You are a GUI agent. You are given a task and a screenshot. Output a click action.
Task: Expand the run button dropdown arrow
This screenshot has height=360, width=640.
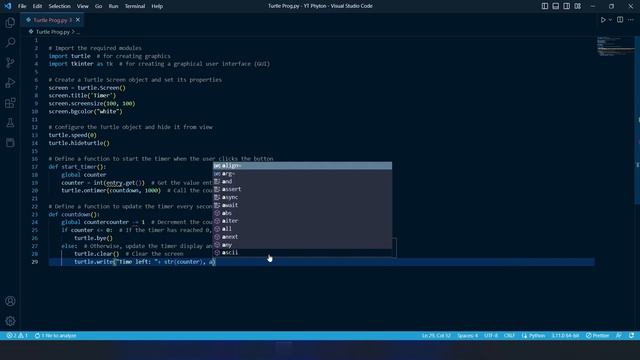click(x=610, y=20)
